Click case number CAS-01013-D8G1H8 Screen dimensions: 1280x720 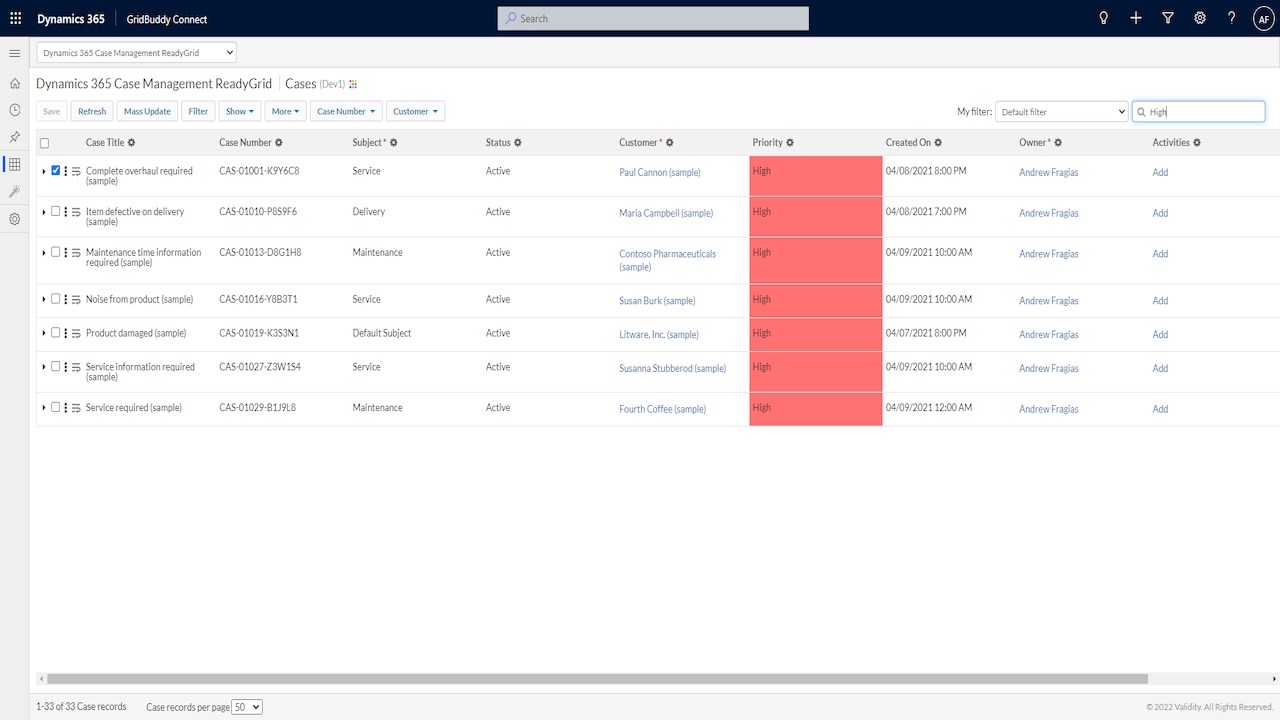click(x=260, y=253)
